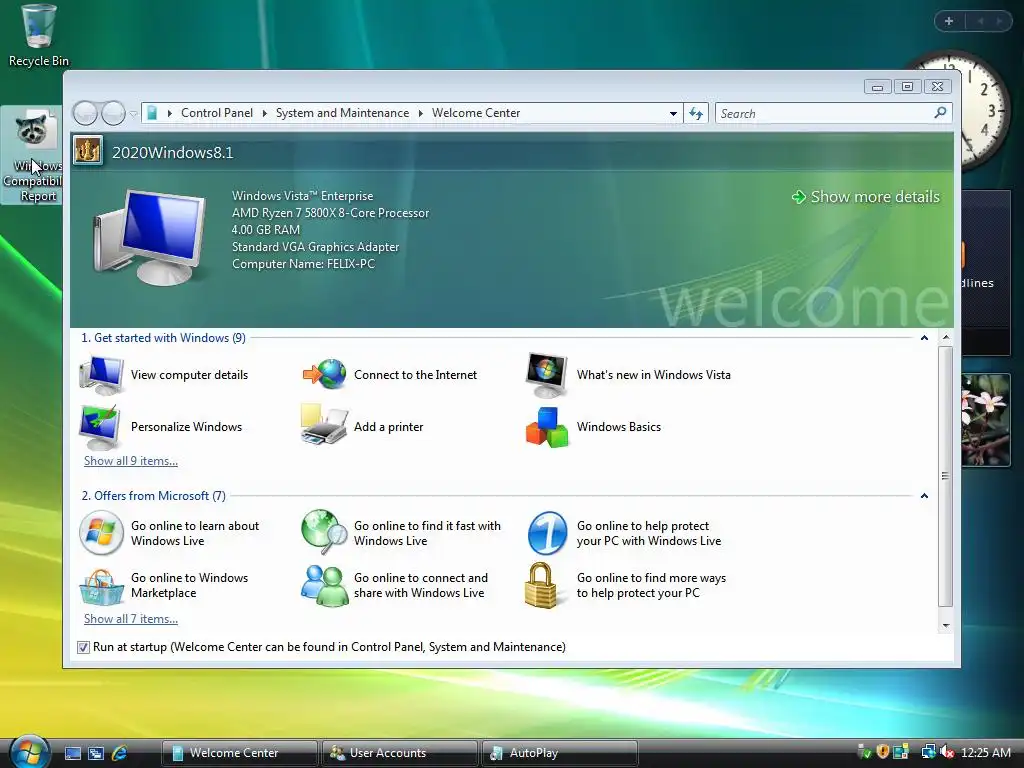The image size is (1024, 768).
Task: Click the refresh button beside address bar
Action: point(696,114)
